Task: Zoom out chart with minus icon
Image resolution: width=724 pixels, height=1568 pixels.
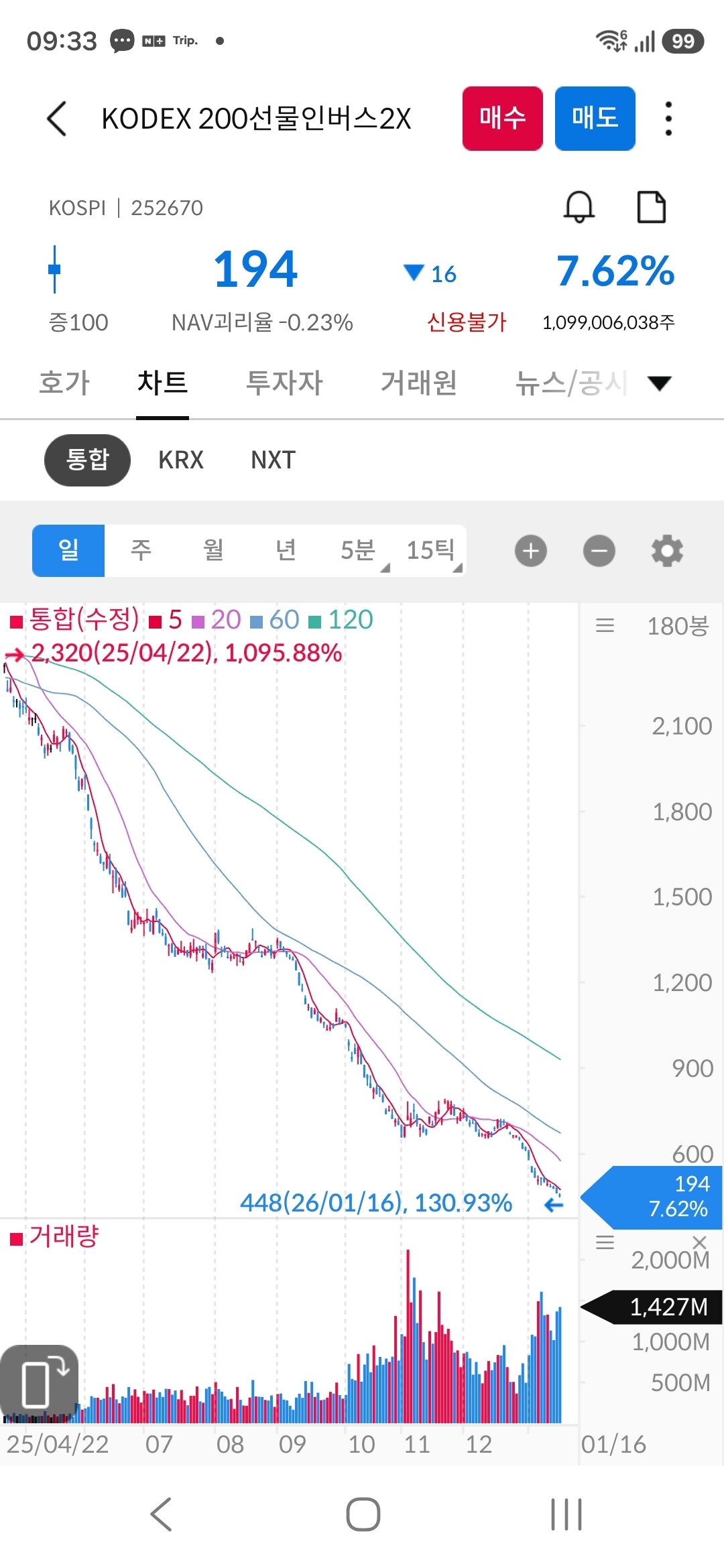Action: (x=599, y=551)
